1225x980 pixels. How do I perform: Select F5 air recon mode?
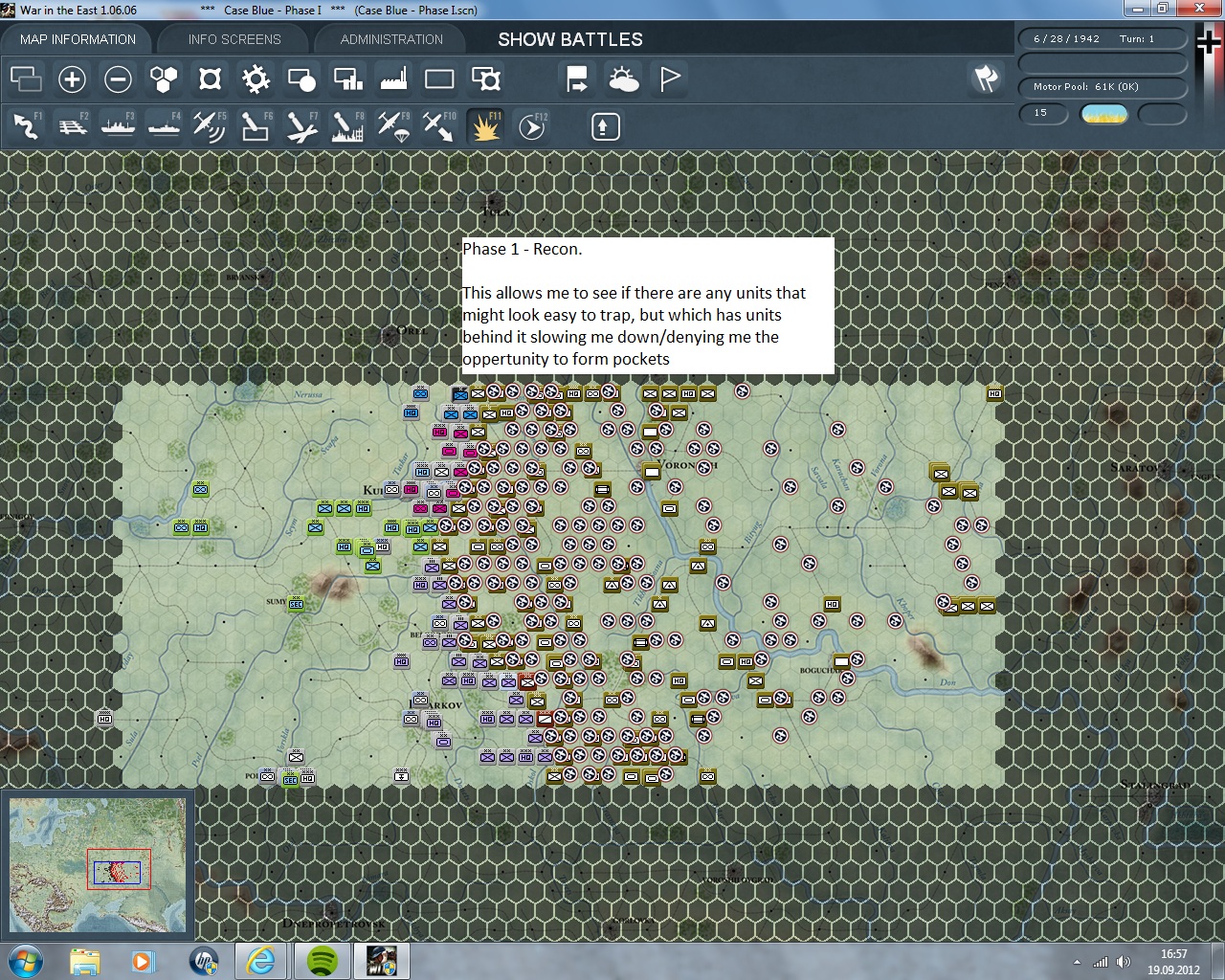(210, 126)
